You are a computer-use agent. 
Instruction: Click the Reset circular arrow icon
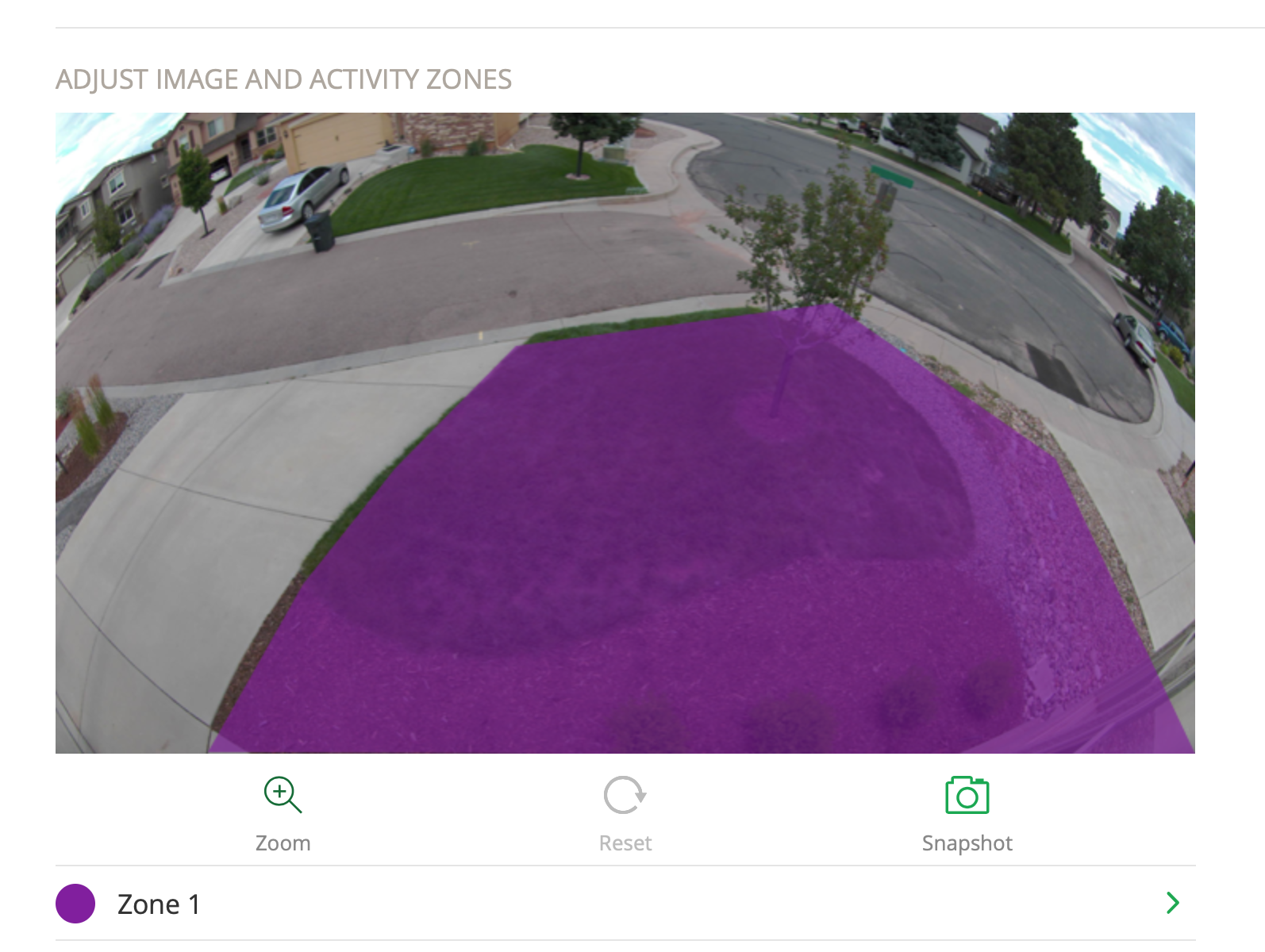pyautogui.click(x=625, y=795)
